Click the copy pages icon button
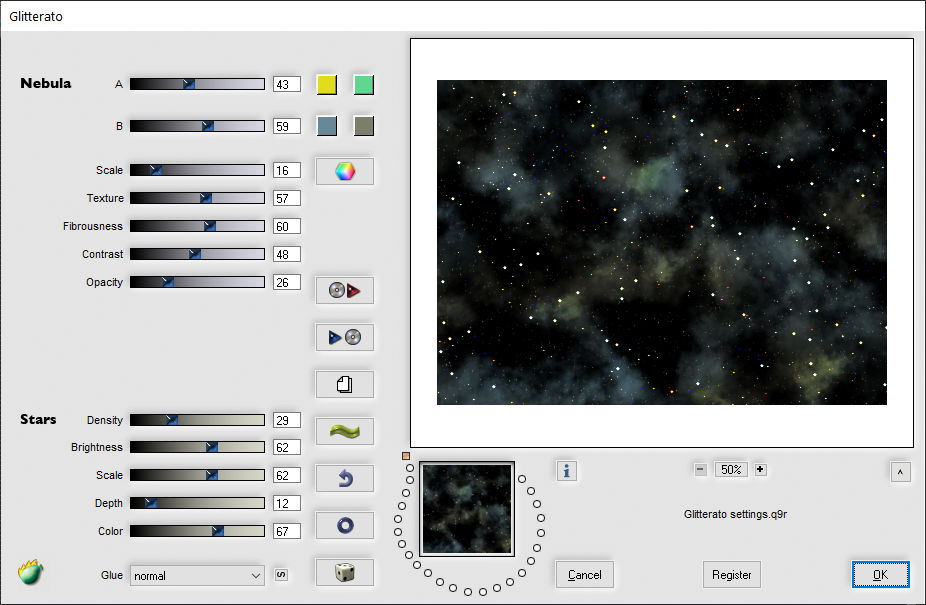Screen dimensions: 926x605 345,385
